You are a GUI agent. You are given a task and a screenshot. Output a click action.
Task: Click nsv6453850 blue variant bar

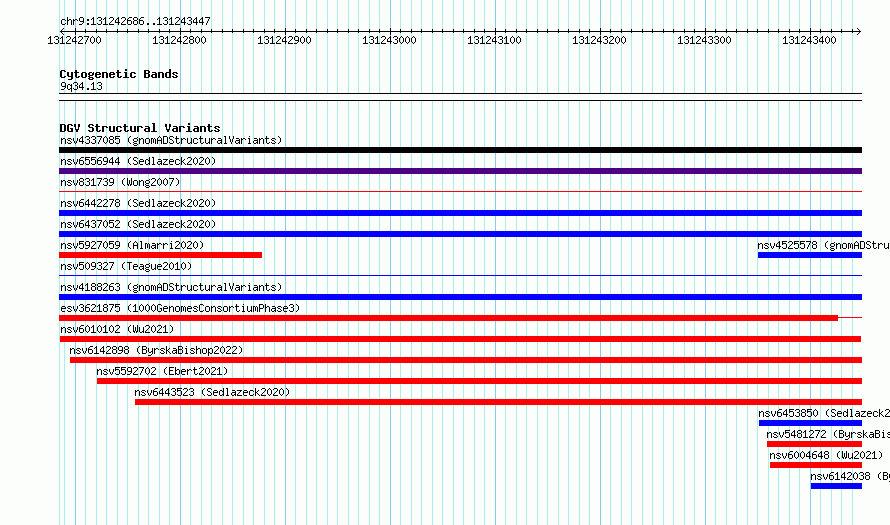coord(811,423)
